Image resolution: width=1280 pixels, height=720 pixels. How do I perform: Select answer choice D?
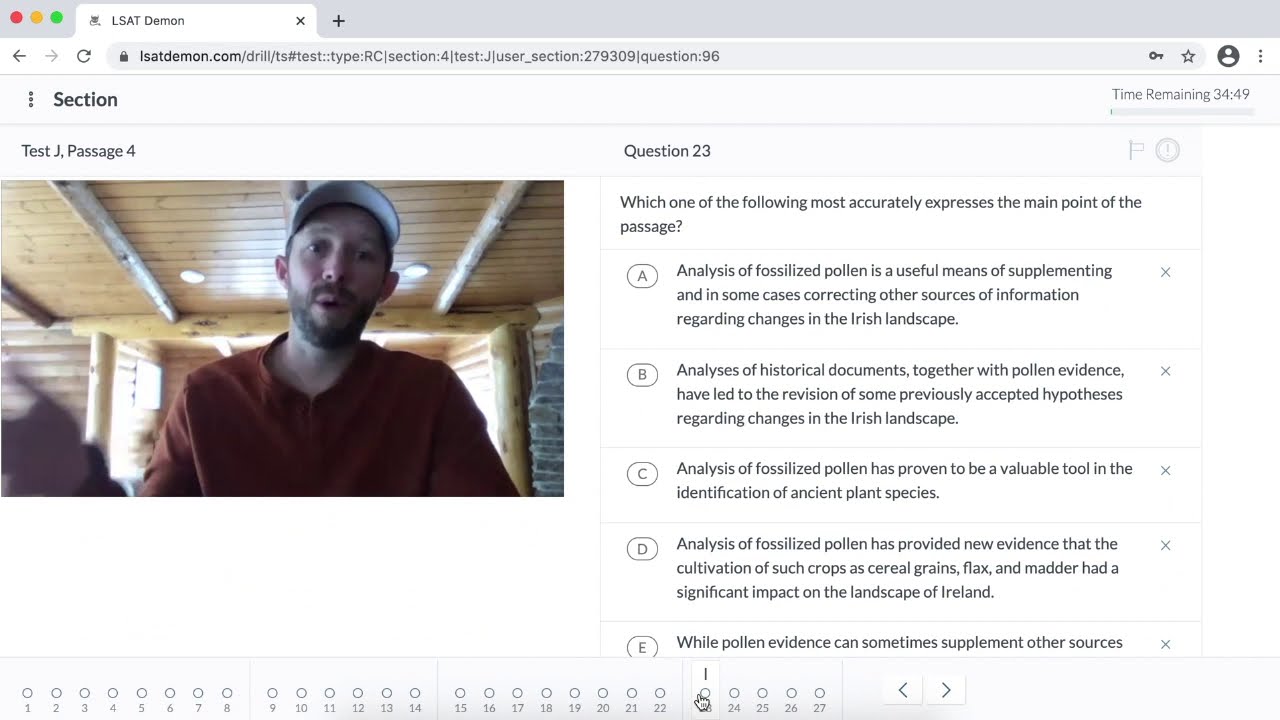click(x=642, y=549)
